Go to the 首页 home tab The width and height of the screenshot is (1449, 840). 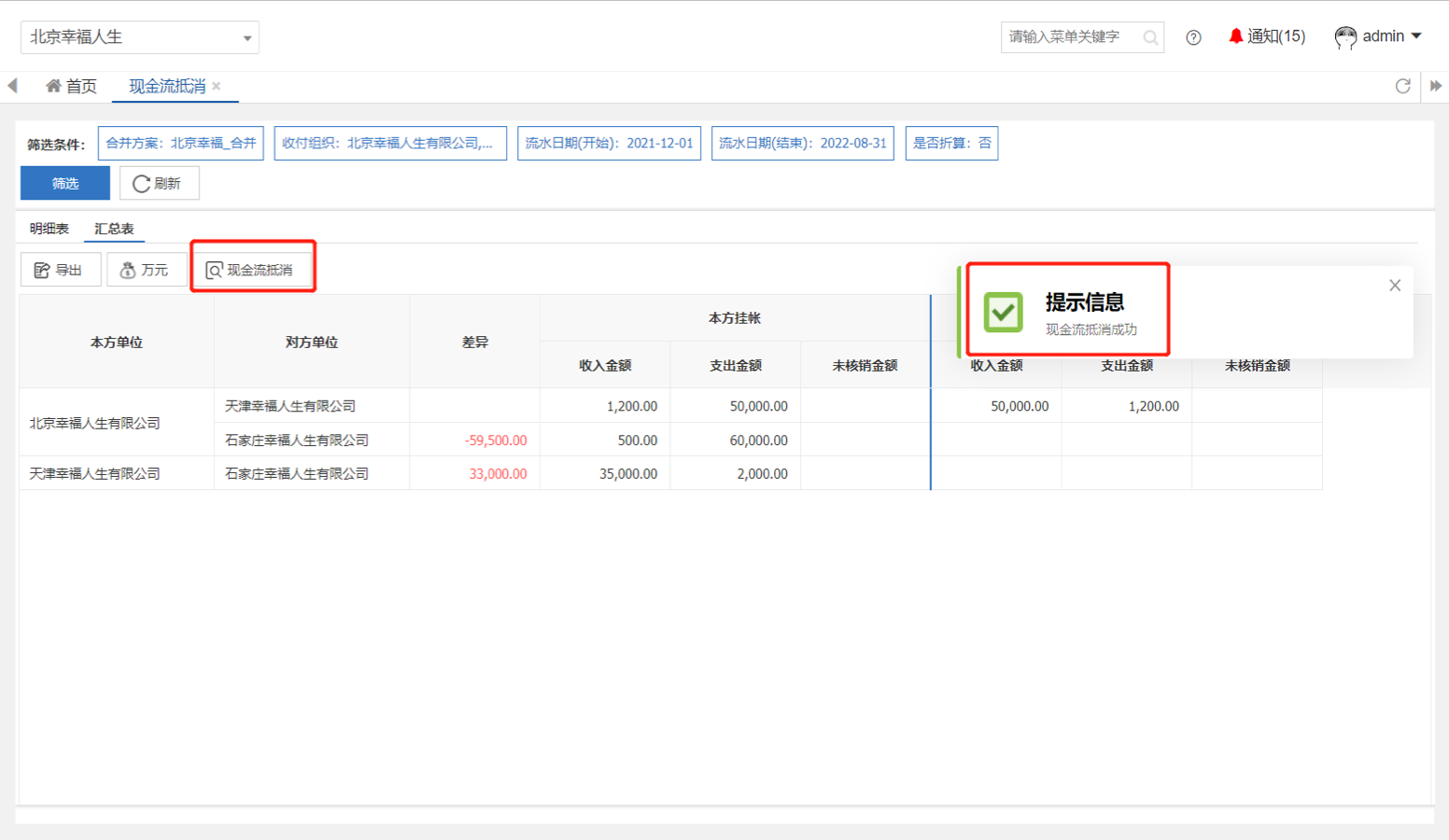[x=71, y=86]
